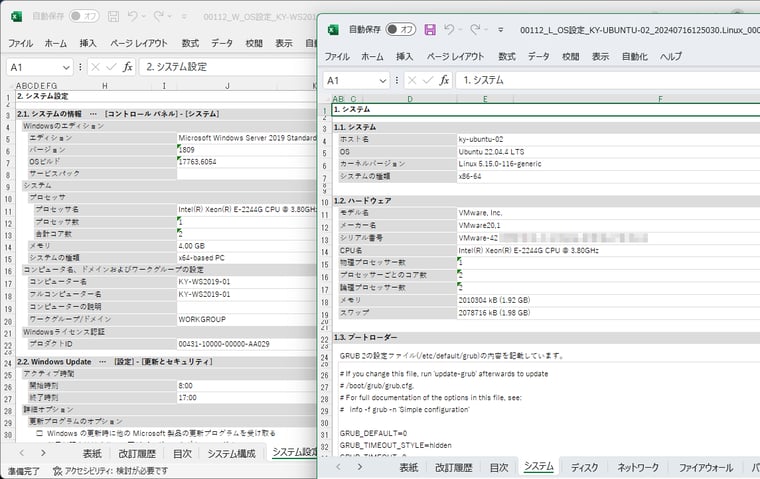Open the ヘルプ tab in the front workbook
Screen dimensions: 760x479
click(x=671, y=57)
